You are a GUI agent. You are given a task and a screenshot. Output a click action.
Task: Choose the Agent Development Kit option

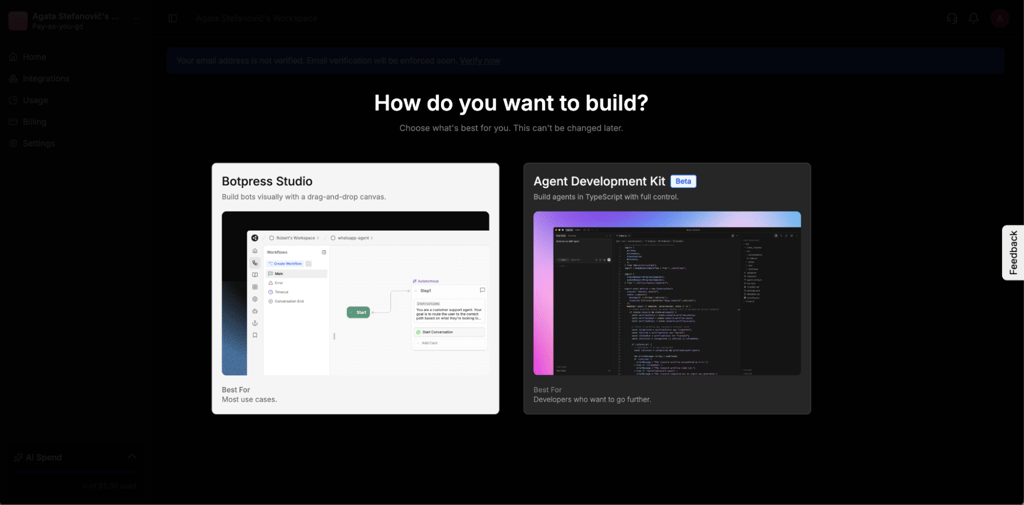pyautogui.click(x=667, y=288)
